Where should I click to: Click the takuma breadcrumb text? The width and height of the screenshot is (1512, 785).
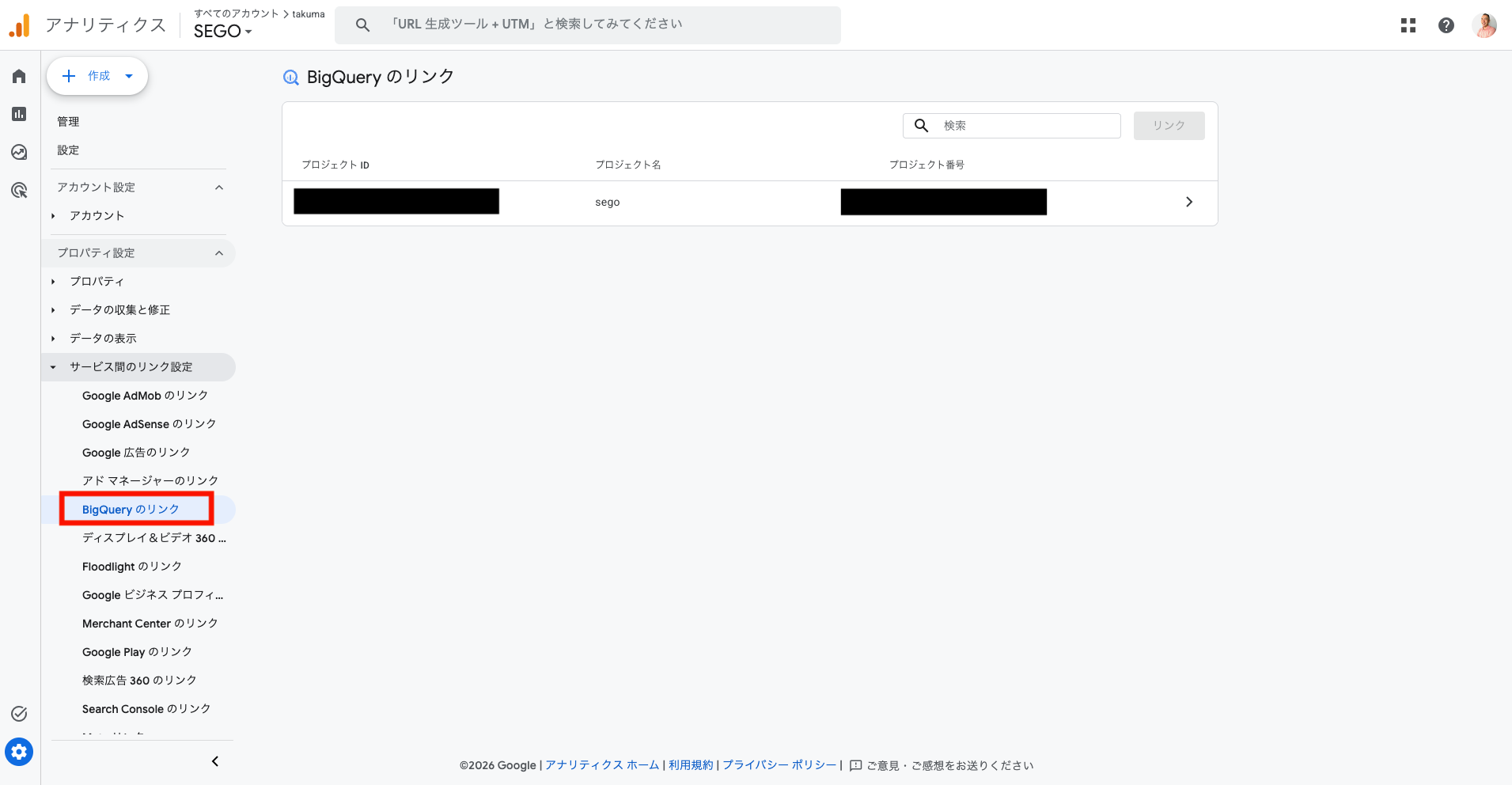[309, 14]
